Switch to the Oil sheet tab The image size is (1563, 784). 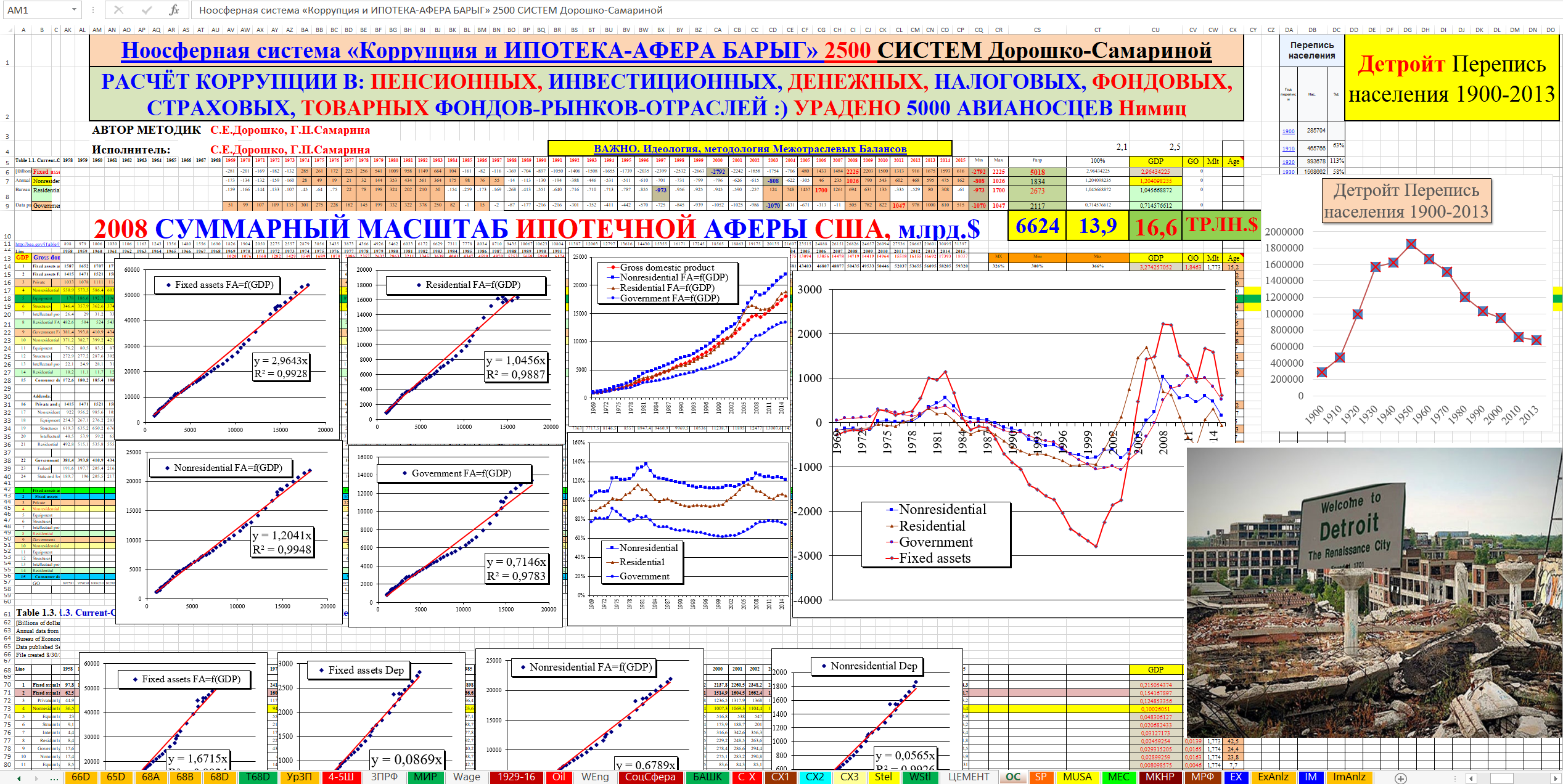[559, 777]
